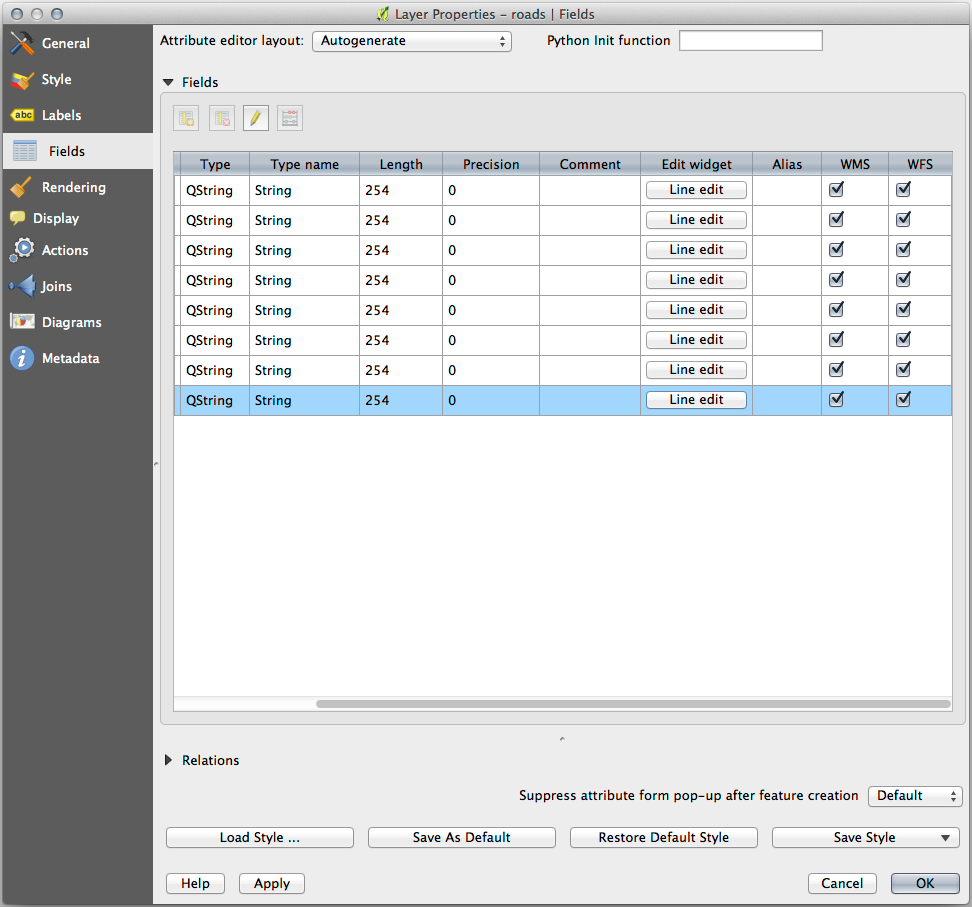Click the Delete column toolbar icon
The height and width of the screenshot is (907, 972).
click(x=222, y=119)
